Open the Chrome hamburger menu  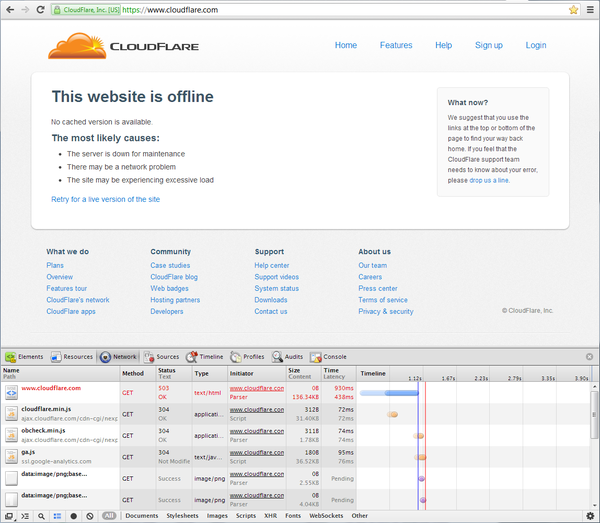coord(590,10)
